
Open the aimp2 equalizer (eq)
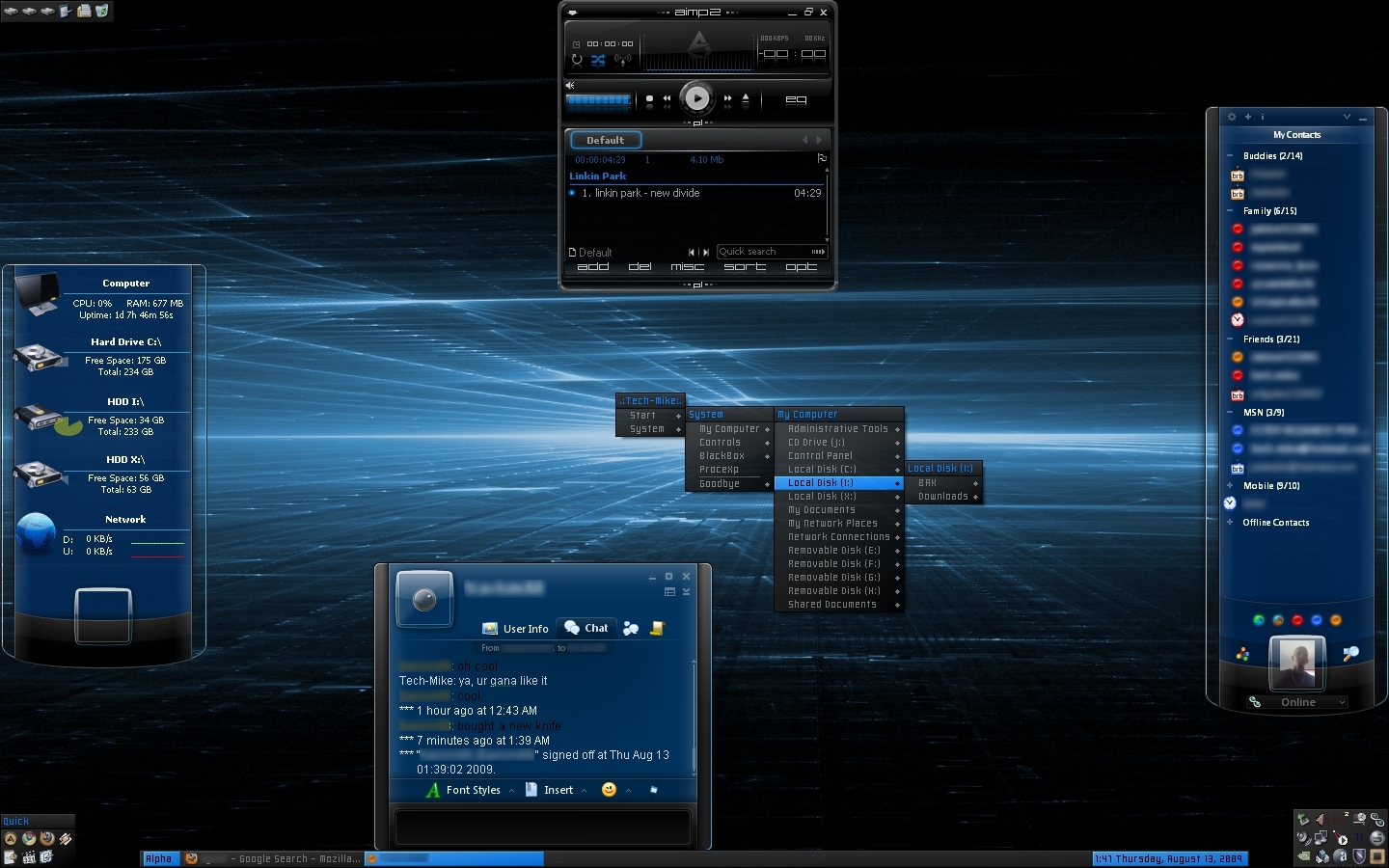click(x=796, y=99)
